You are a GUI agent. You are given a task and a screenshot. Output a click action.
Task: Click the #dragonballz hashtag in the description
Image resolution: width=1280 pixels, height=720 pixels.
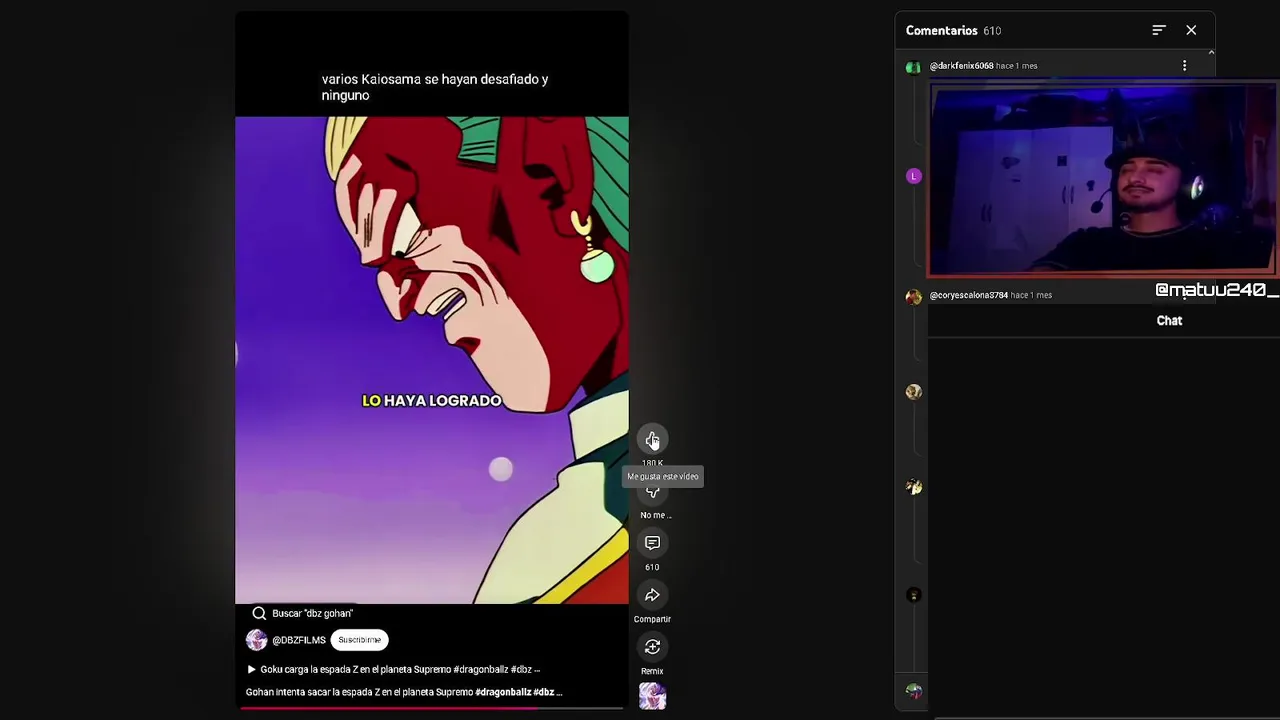point(503,692)
